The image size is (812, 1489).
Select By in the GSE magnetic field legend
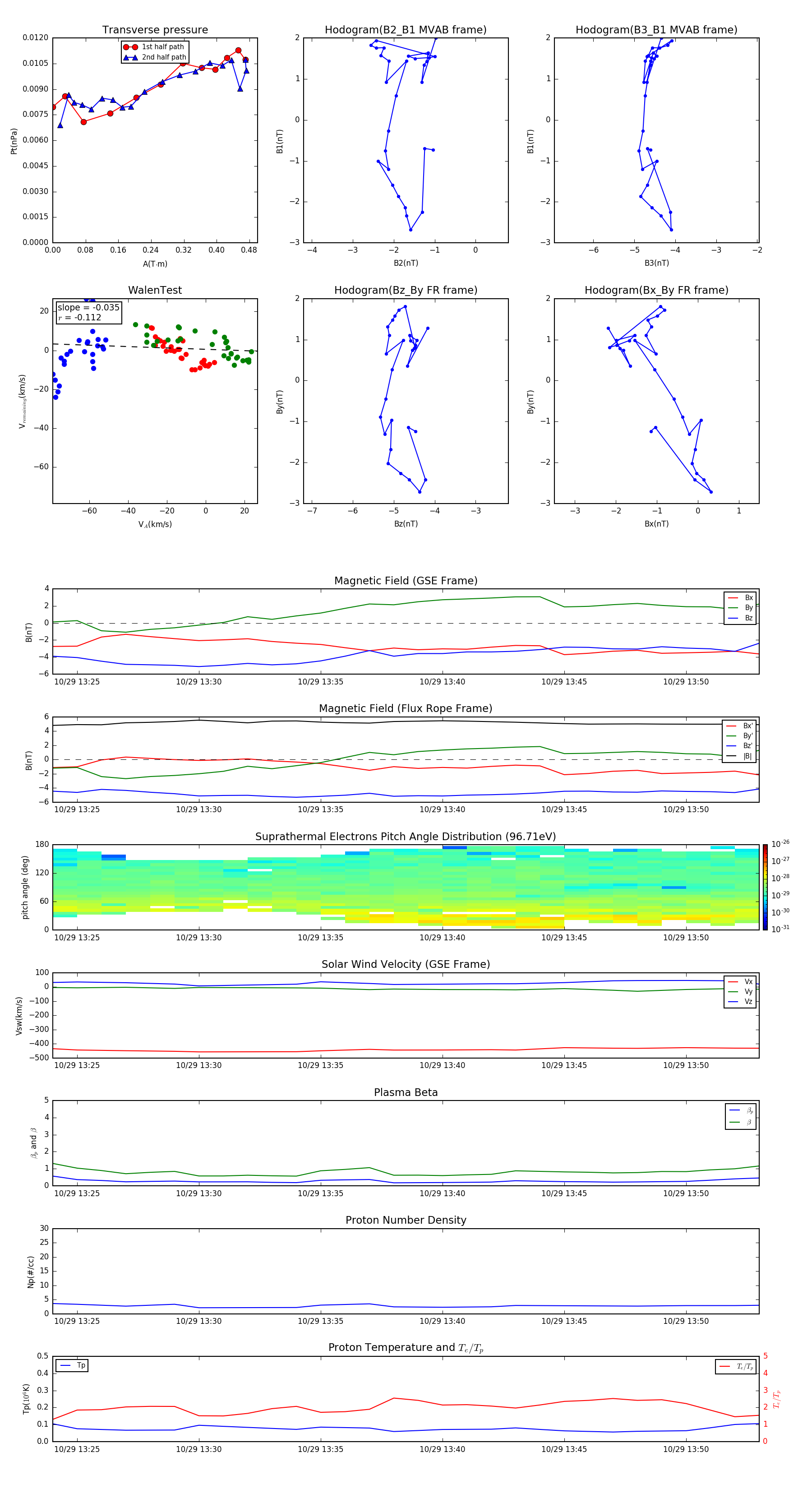click(740, 607)
